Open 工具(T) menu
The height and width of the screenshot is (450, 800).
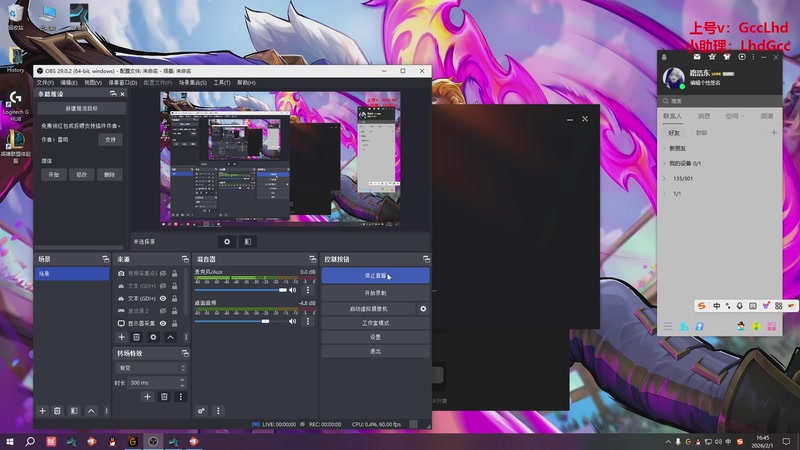tap(222, 83)
